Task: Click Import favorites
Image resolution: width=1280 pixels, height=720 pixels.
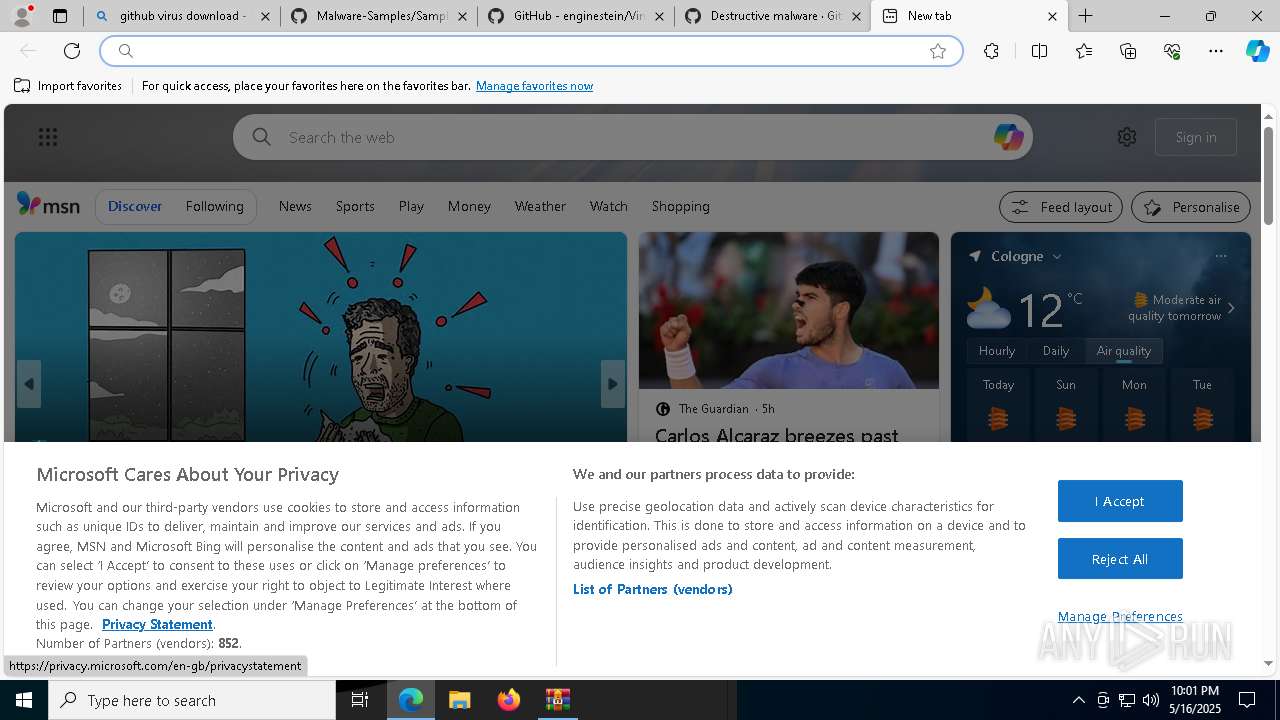Action: coord(68,86)
